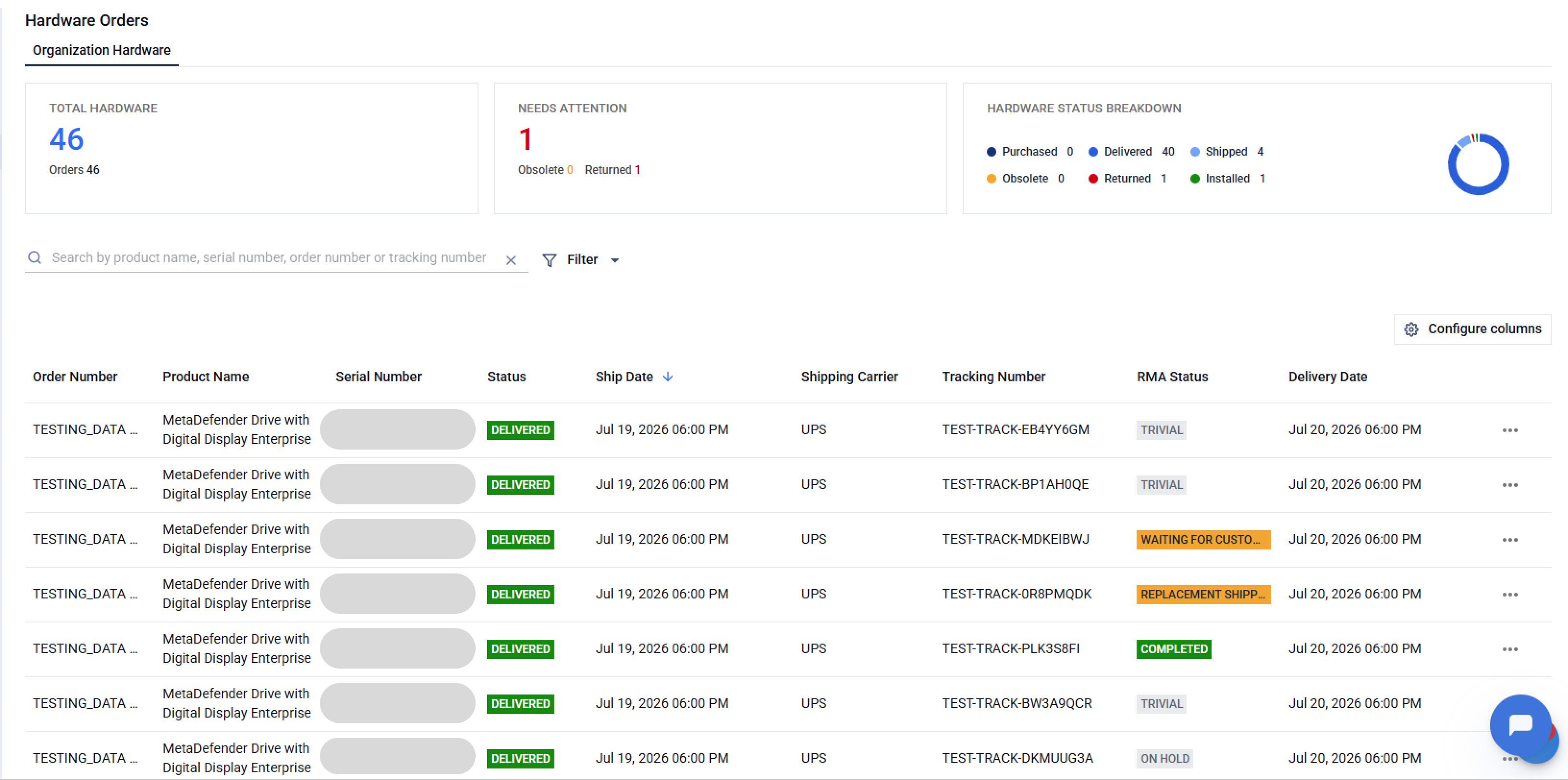Open row actions for TEST-TRACK-MDKEIBWJ
This screenshot has width=1568, height=780.
pyautogui.click(x=1509, y=540)
